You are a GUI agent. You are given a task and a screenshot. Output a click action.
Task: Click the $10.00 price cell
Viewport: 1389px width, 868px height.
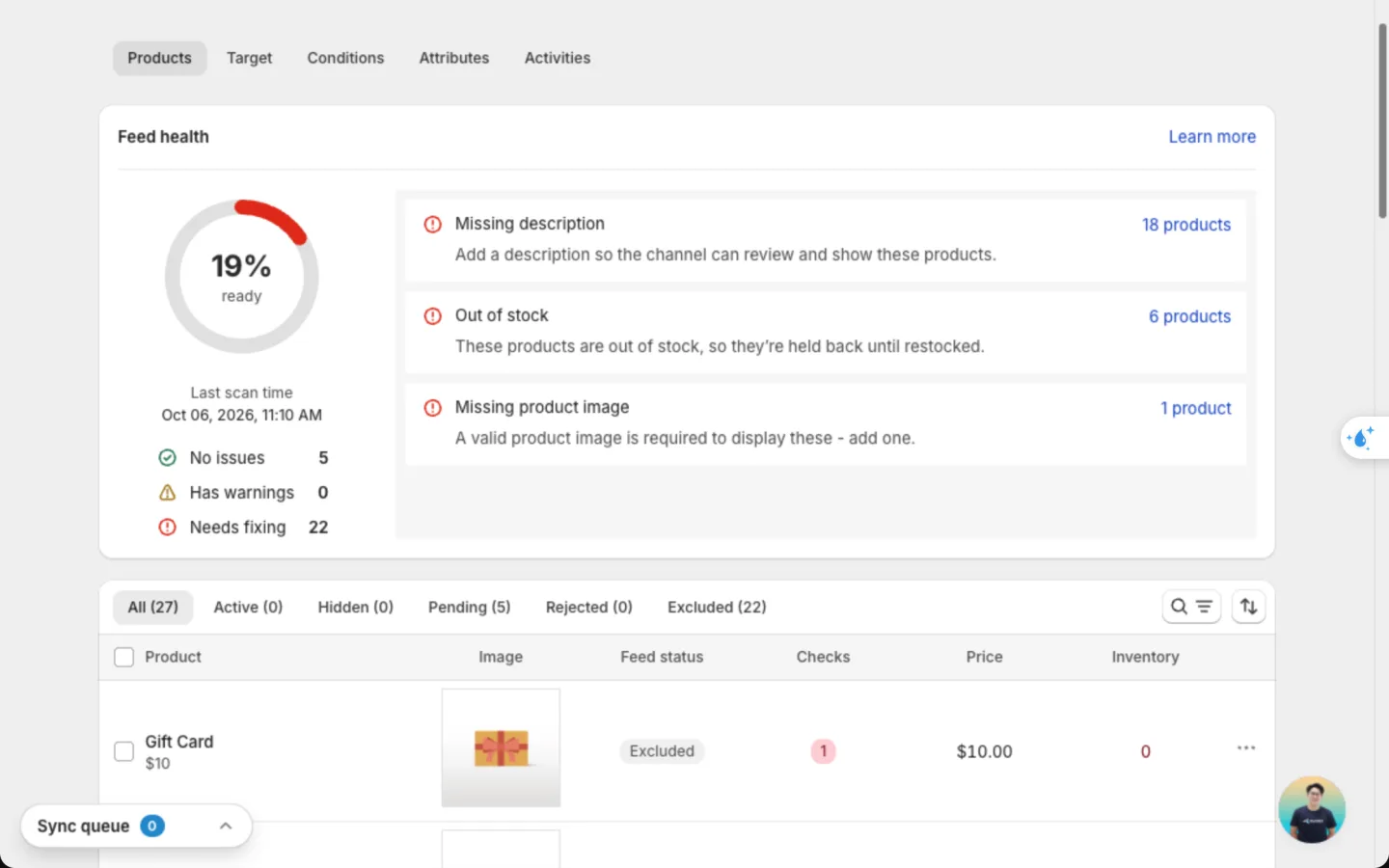pos(985,751)
